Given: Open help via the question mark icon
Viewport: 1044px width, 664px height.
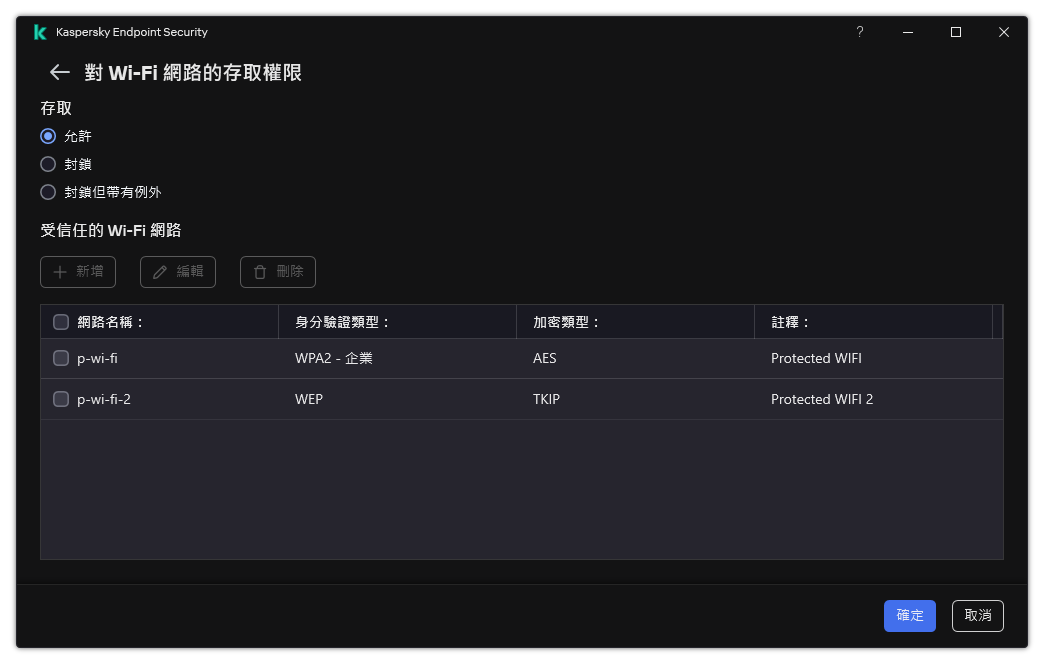Looking at the screenshot, I should [x=859, y=32].
